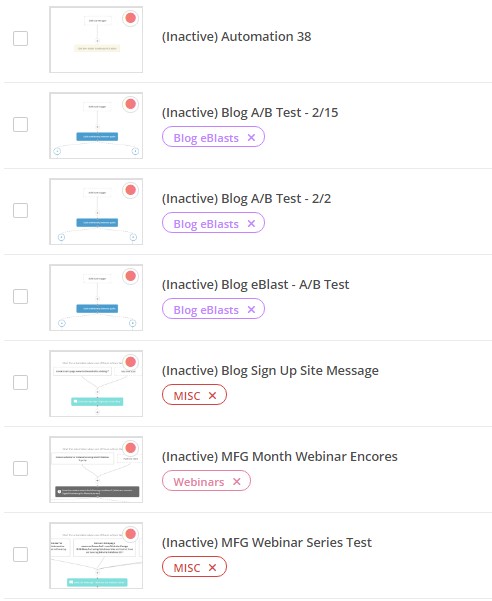Remove Blog eBlasts label from Blog A/B Test 2/15
492x601 pixels.
(251, 138)
